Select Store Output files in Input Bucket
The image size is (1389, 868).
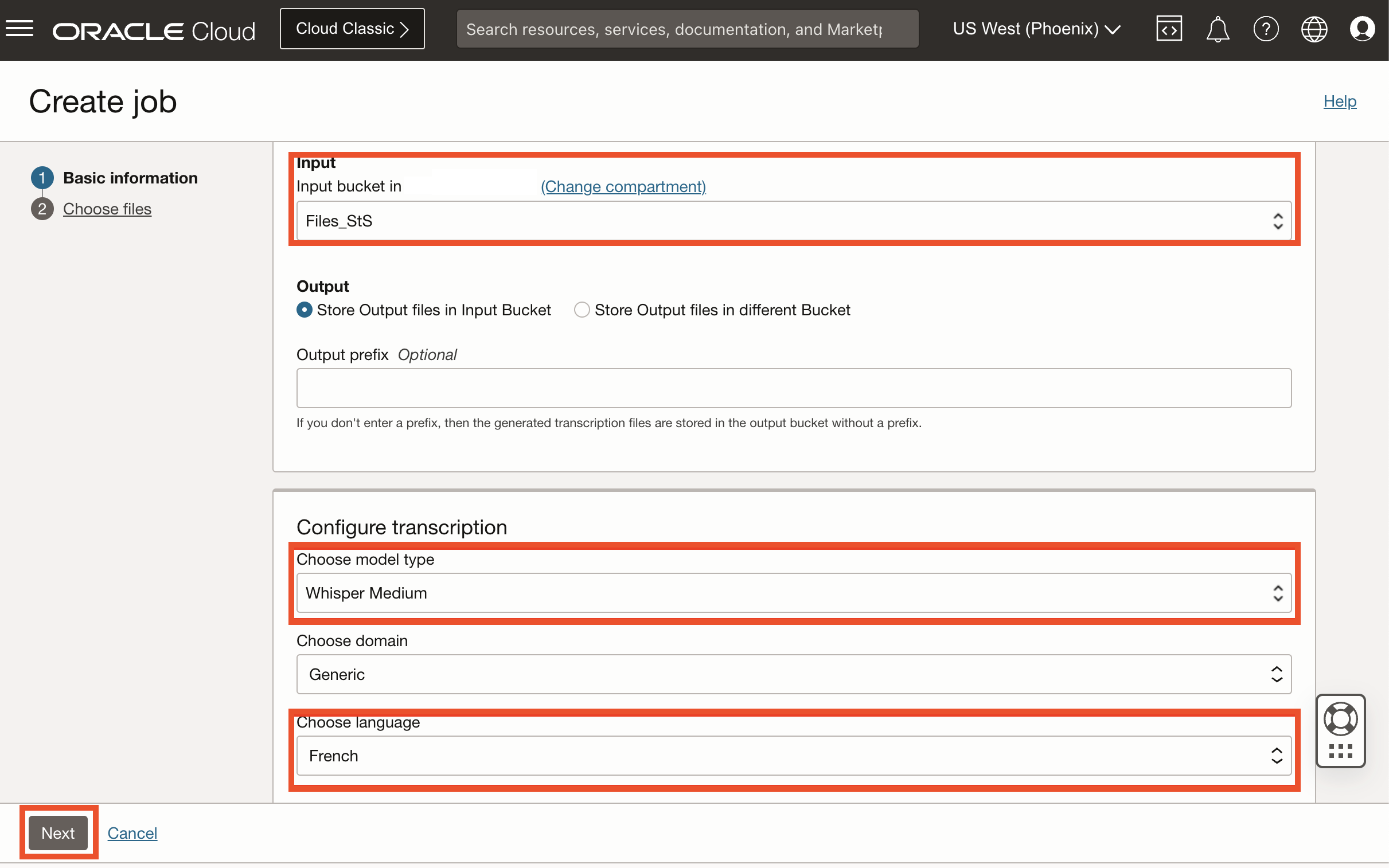[305, 310]
